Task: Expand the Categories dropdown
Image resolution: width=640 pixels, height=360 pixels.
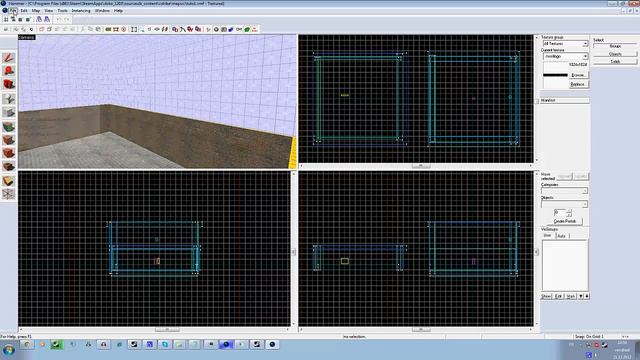Action: coord(585,191)
